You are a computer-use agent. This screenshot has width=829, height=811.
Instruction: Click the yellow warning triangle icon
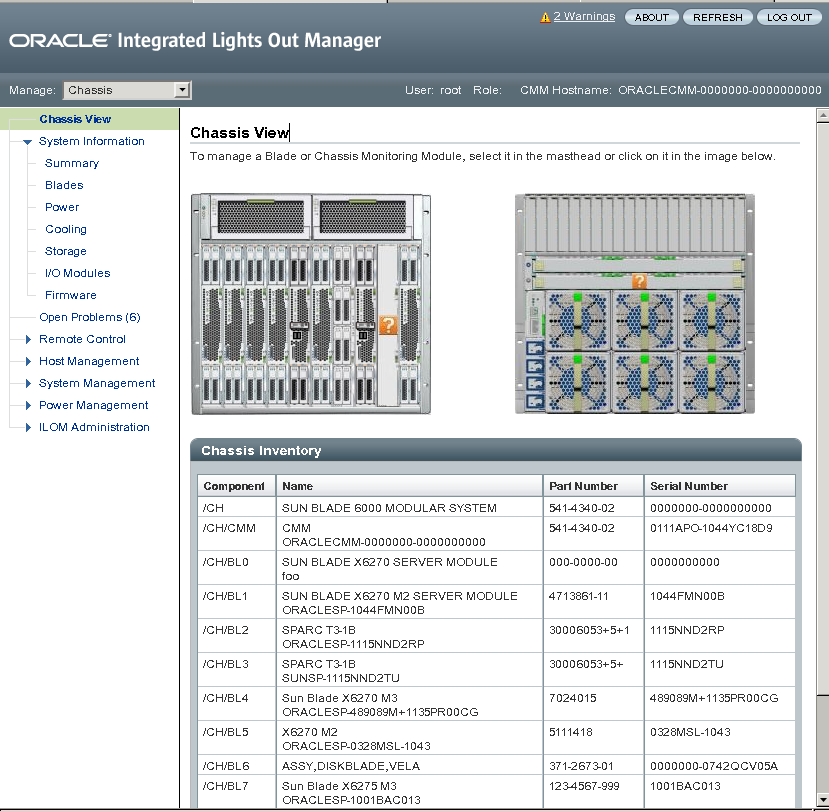545,17
